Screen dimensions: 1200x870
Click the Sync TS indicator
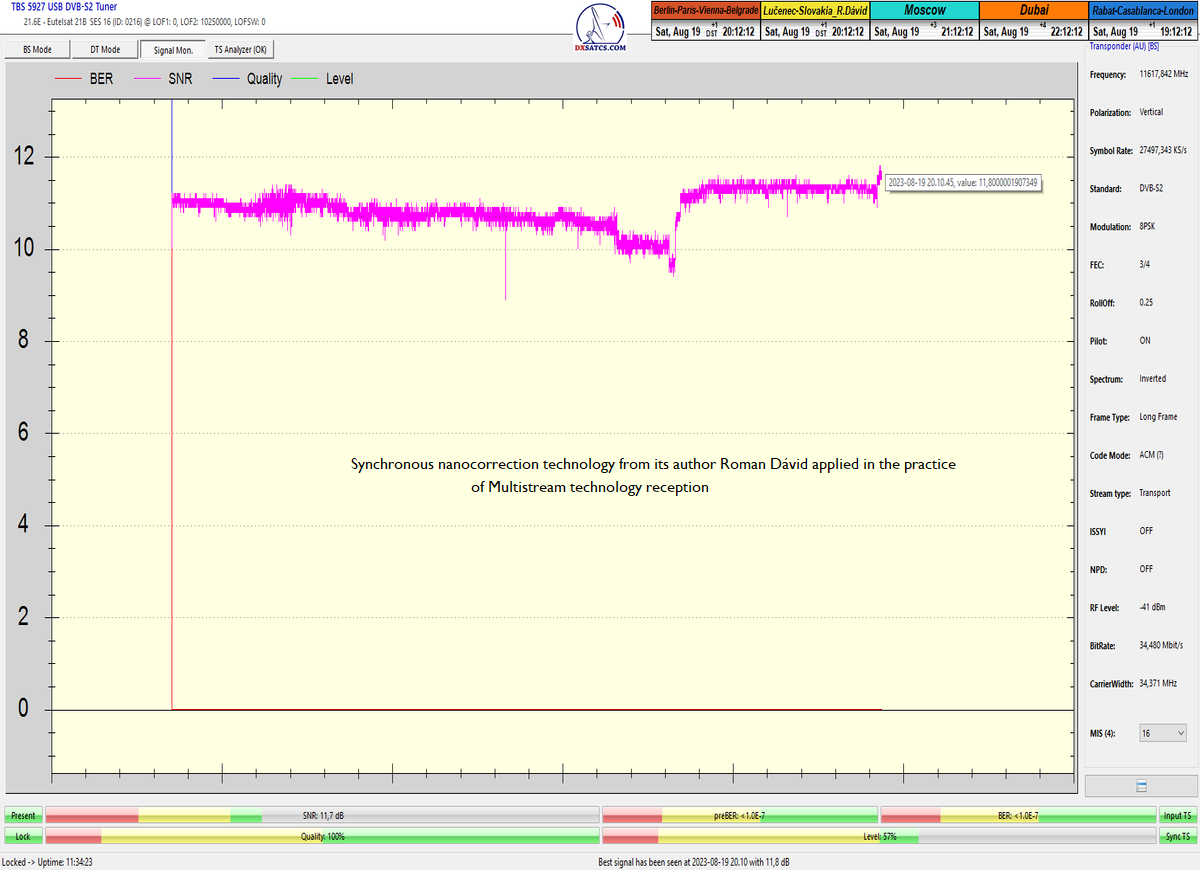coord(1177,836)
